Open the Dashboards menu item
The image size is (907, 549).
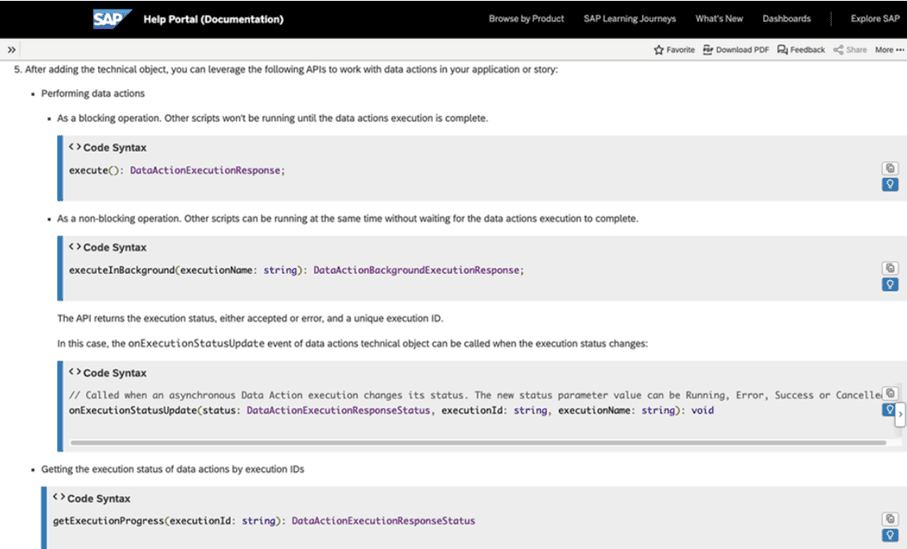pos(786,19)
